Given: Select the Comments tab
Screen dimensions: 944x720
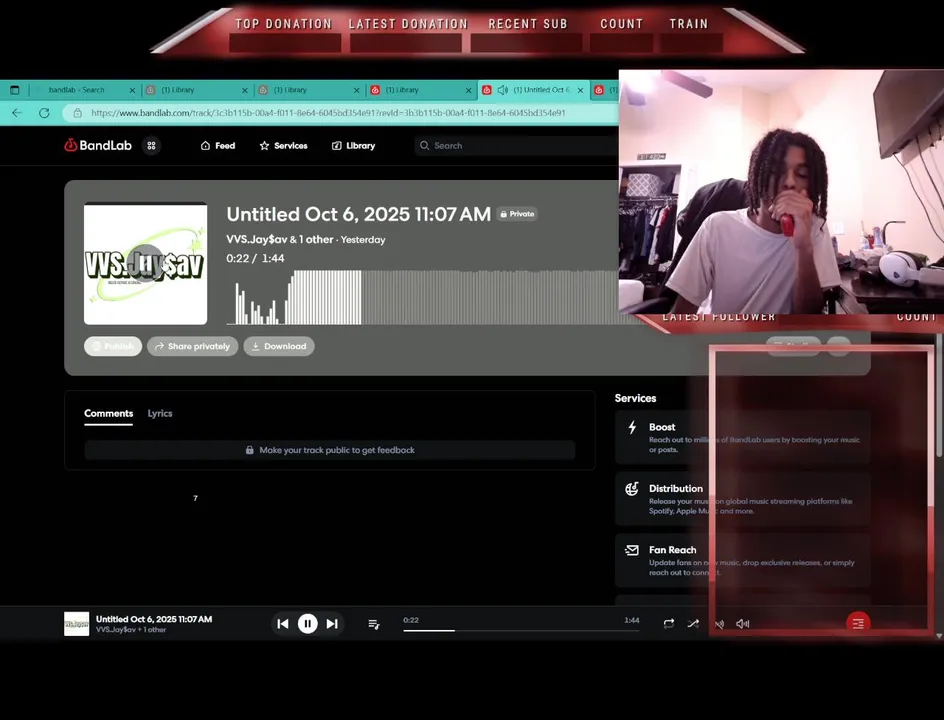Looking at the screenshot, I should (108, 414).
